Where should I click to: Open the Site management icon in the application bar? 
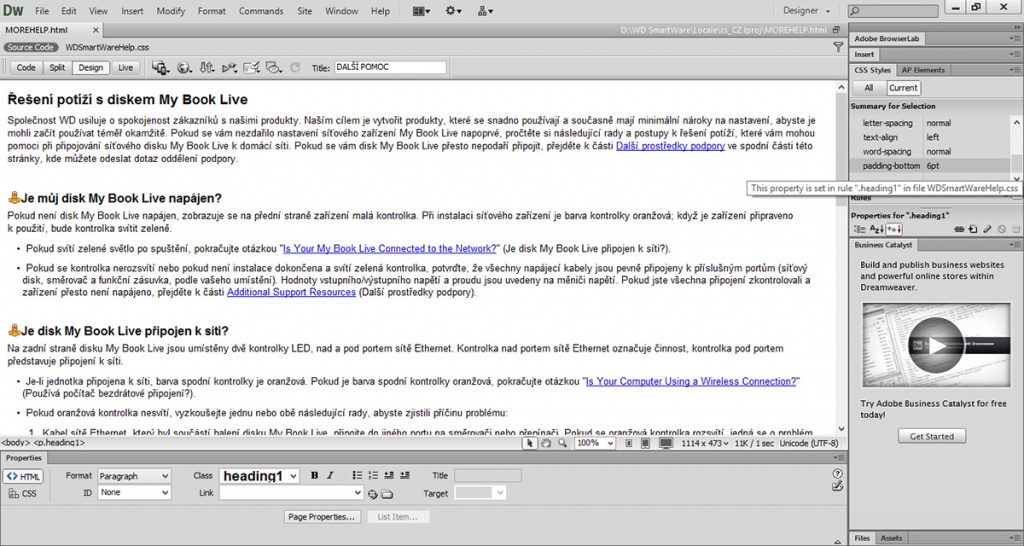pyautogui.click(x=485, y=11)
